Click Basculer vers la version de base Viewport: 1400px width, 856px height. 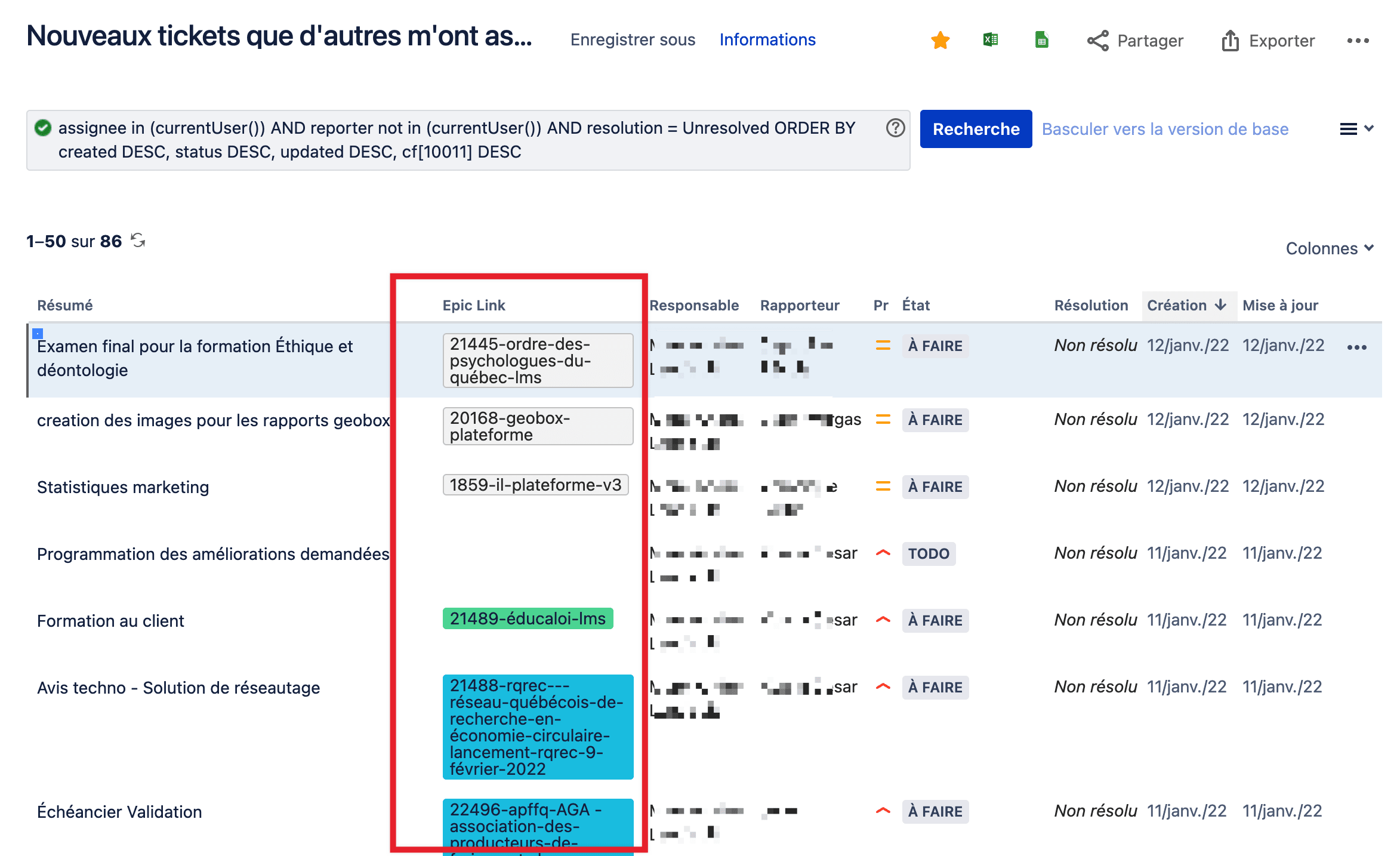1165,129
